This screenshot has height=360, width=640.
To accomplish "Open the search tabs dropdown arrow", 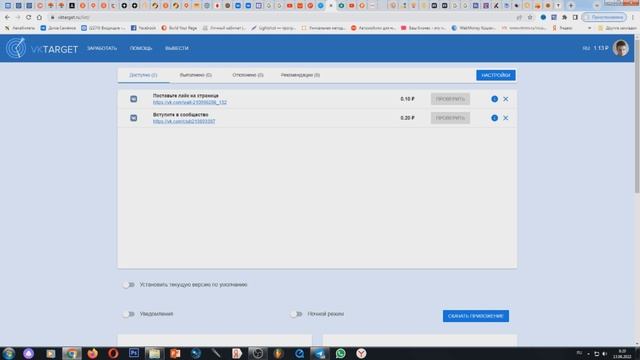I will click(x=597, y=5).
